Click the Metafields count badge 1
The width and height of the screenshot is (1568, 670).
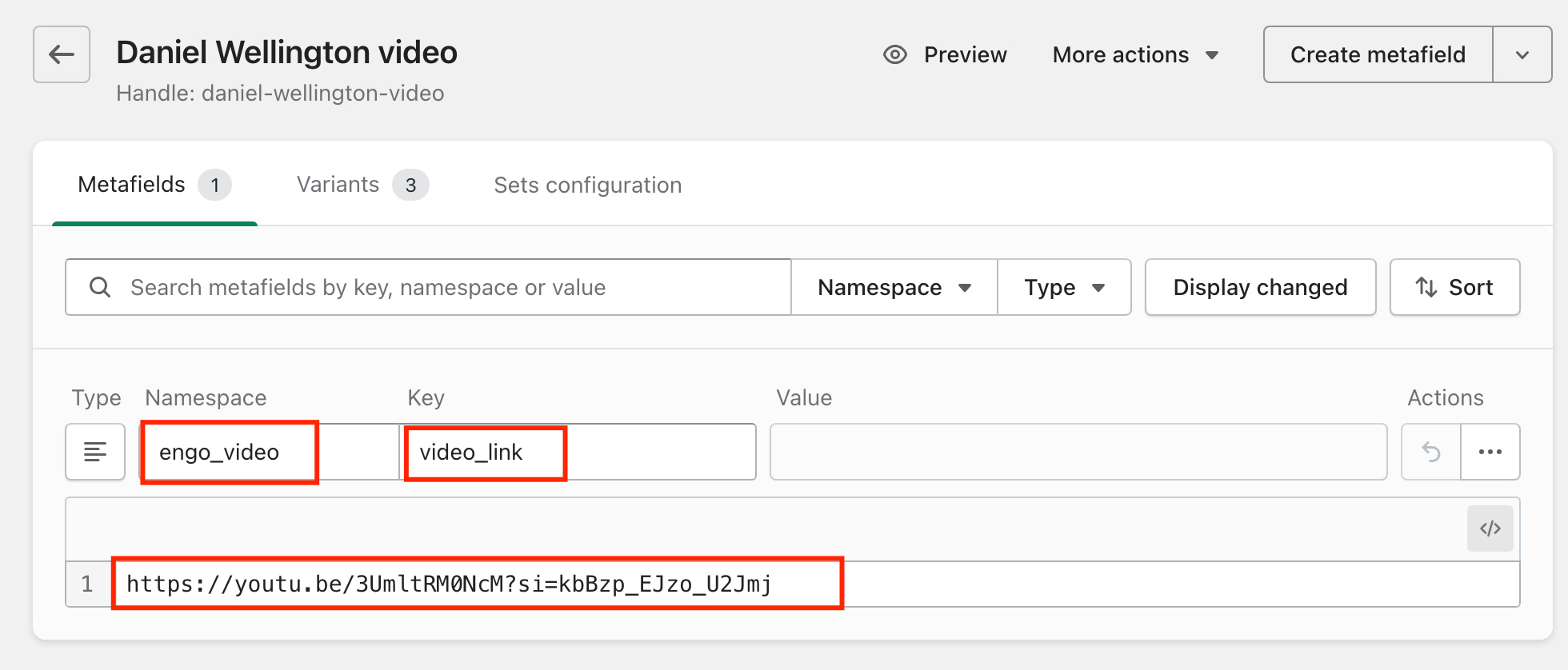(214, 185)
